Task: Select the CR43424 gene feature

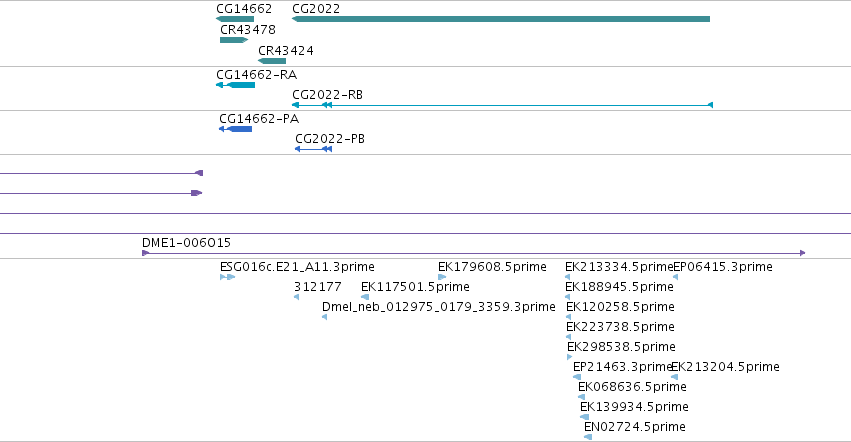Action: [x=272, y=61]
